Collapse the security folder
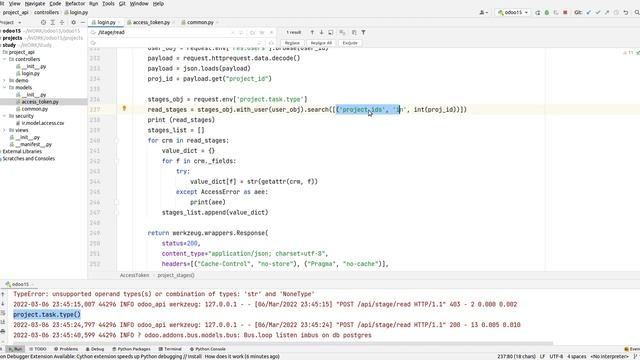Screen dimensions: 640x360 click(x=4, y=116)
